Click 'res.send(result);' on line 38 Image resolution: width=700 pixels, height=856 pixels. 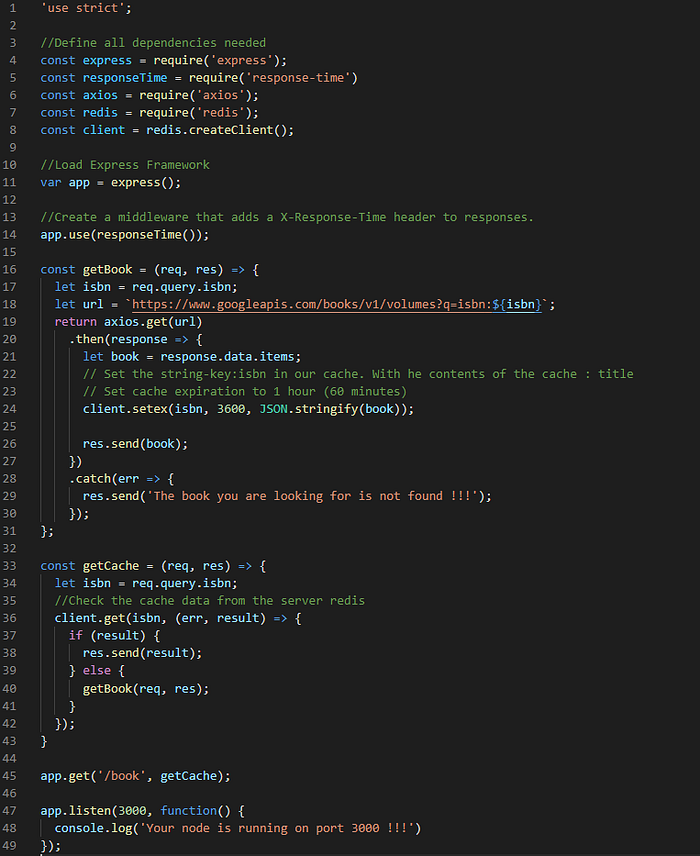(143, 653)
